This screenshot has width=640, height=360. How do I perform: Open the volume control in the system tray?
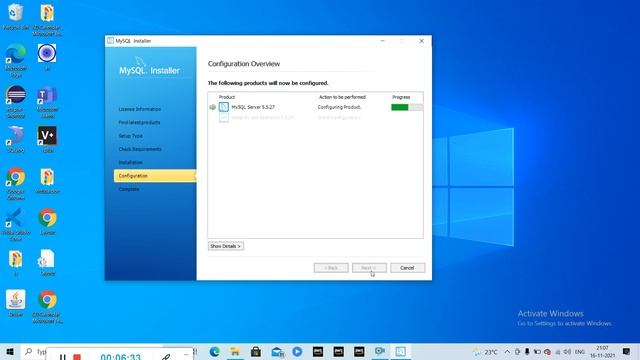[x=567, y=351]
